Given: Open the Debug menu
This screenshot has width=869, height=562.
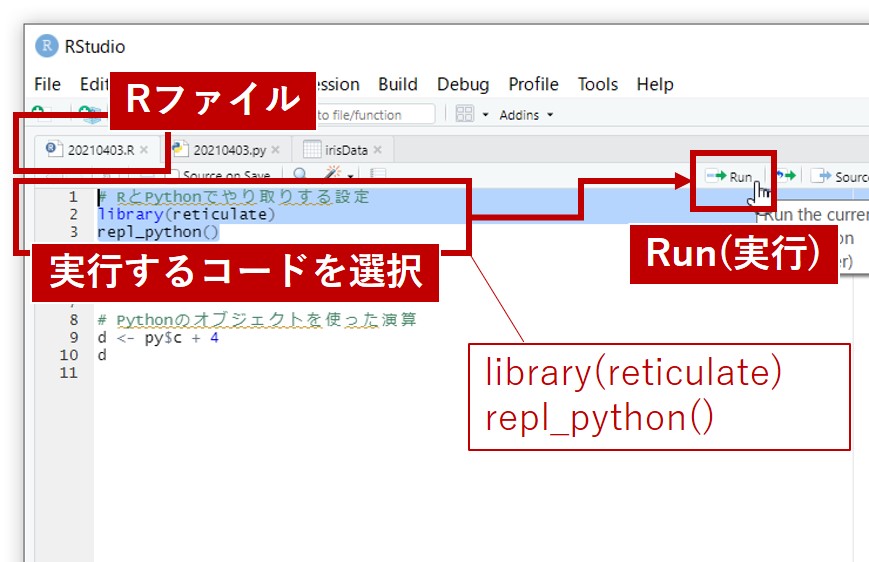Looking at the screenshot, I should pyautogui.click(x=463, y=84).
